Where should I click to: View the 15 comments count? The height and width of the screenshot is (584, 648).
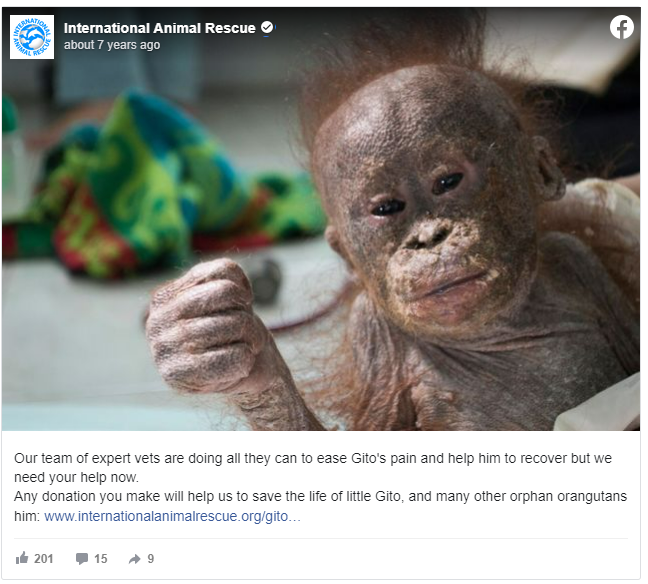(x=100, y=558)
